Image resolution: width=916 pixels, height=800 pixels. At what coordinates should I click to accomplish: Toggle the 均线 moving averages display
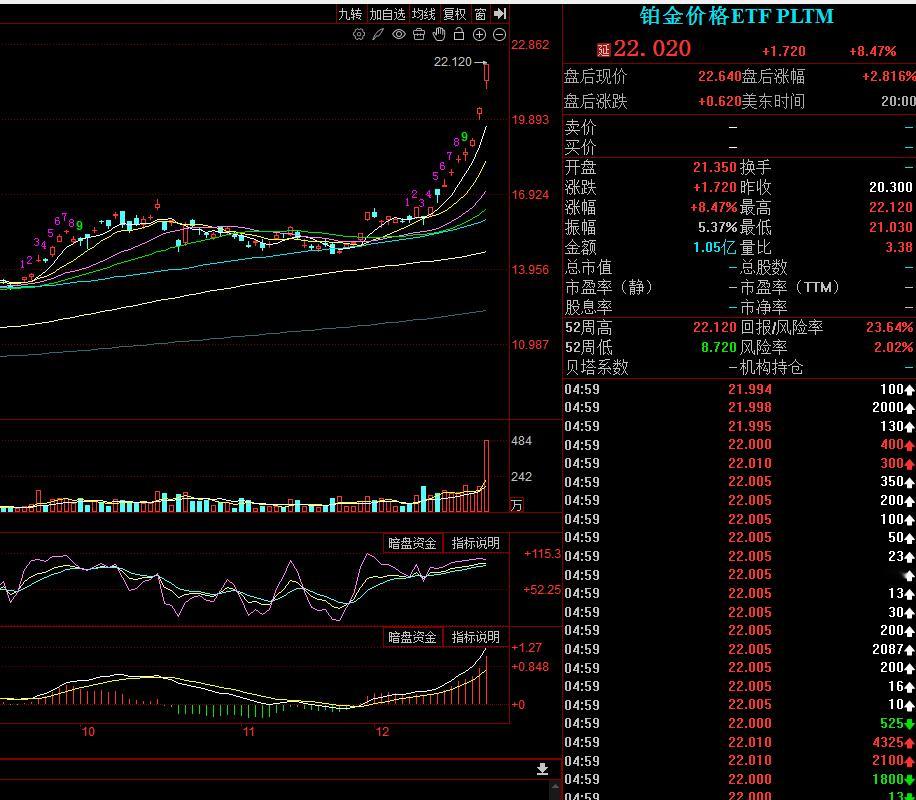pos(423,14)
